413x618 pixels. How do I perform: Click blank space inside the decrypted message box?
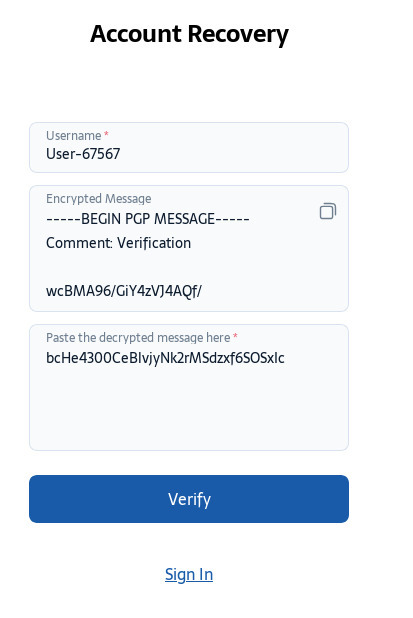(189, 410)
